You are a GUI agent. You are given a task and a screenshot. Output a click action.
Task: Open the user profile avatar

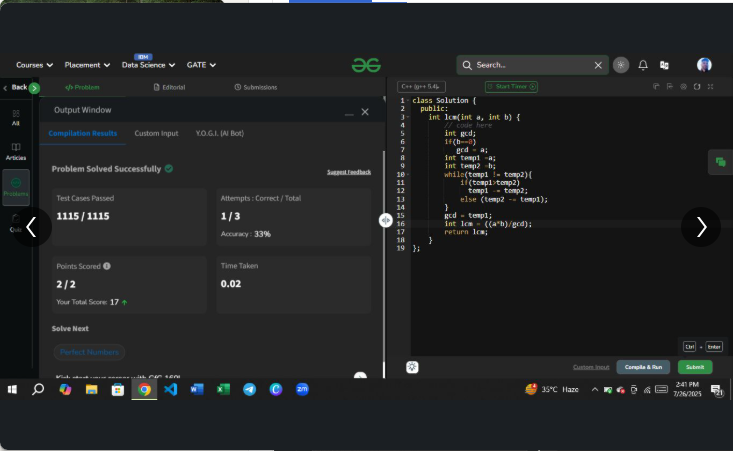(x=704, y=64)
